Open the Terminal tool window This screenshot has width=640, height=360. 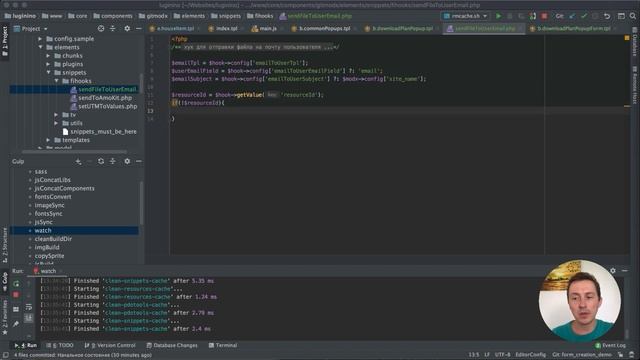coord(223,345)
